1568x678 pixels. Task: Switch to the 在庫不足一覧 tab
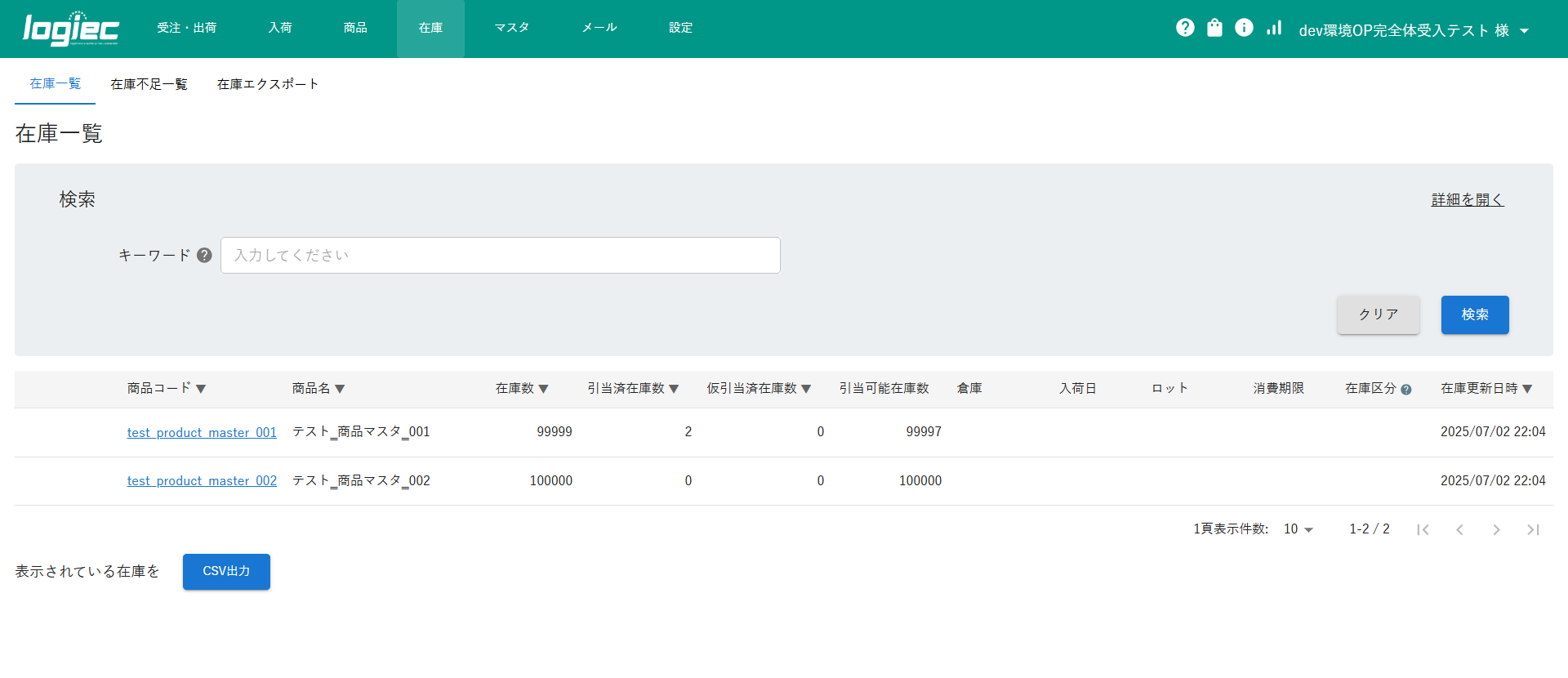149,84
